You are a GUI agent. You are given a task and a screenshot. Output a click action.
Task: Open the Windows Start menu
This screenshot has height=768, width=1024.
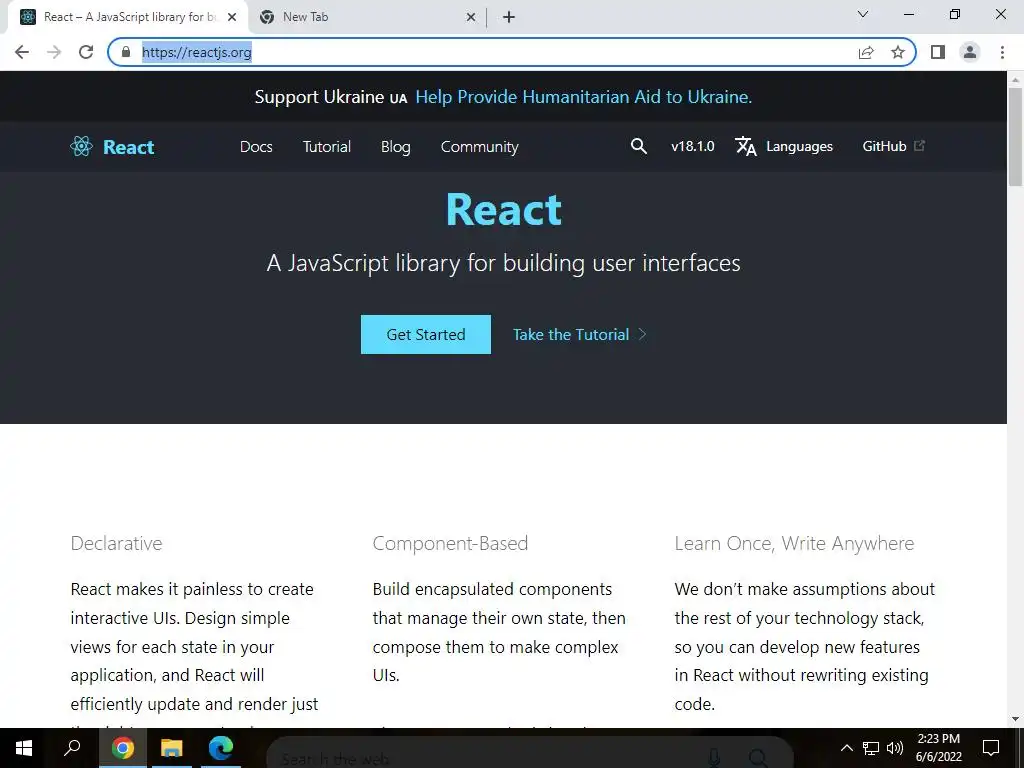pyautogui.click(x=24, y=748)
